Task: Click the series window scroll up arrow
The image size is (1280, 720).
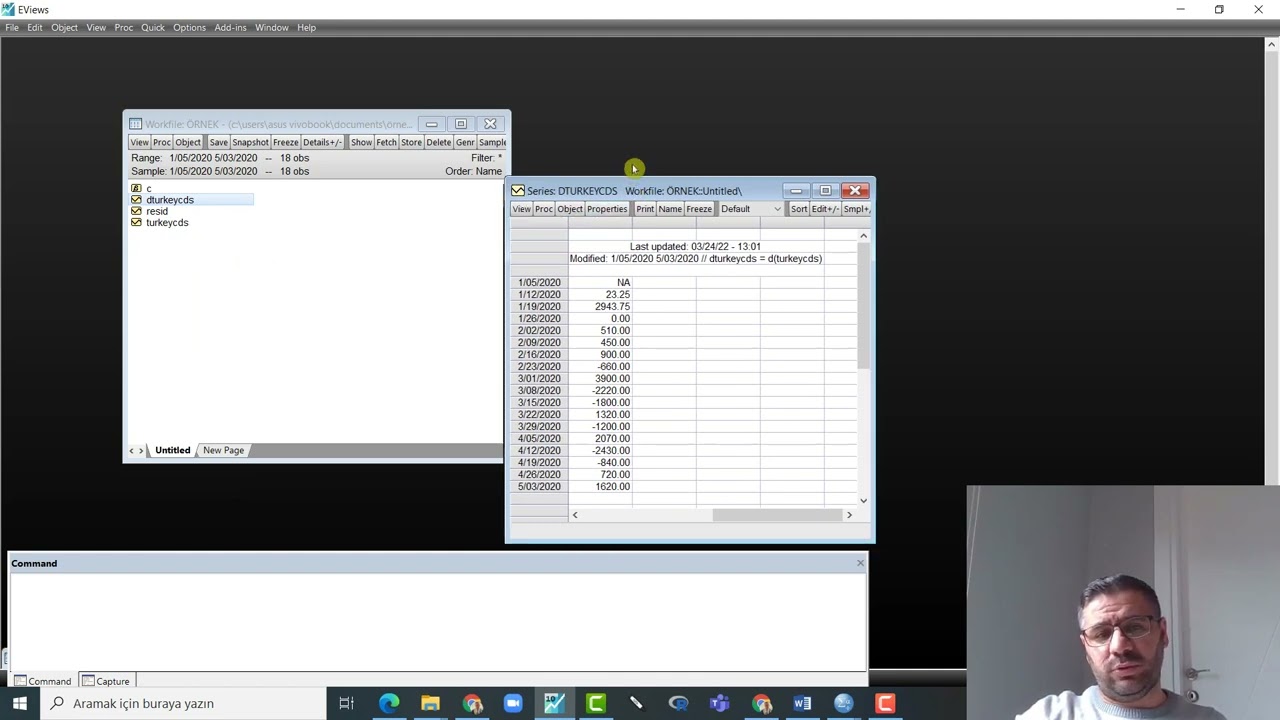Action: click(x=864, y=236)
